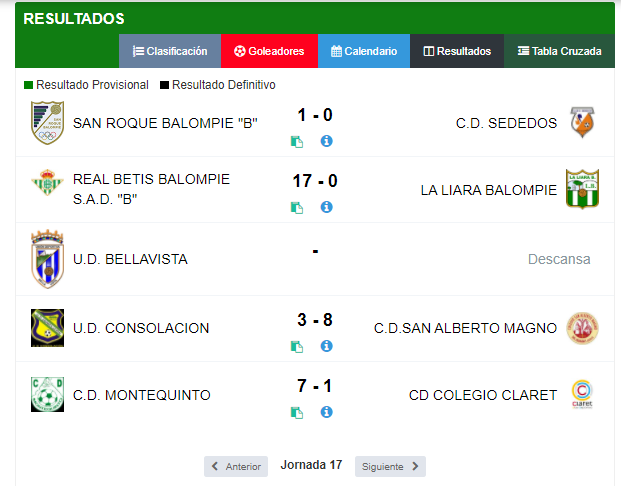Image resolution: width=621 pixels, height=486 pixels.
Task: Select the Calendario tab
Action: point(364,51)
